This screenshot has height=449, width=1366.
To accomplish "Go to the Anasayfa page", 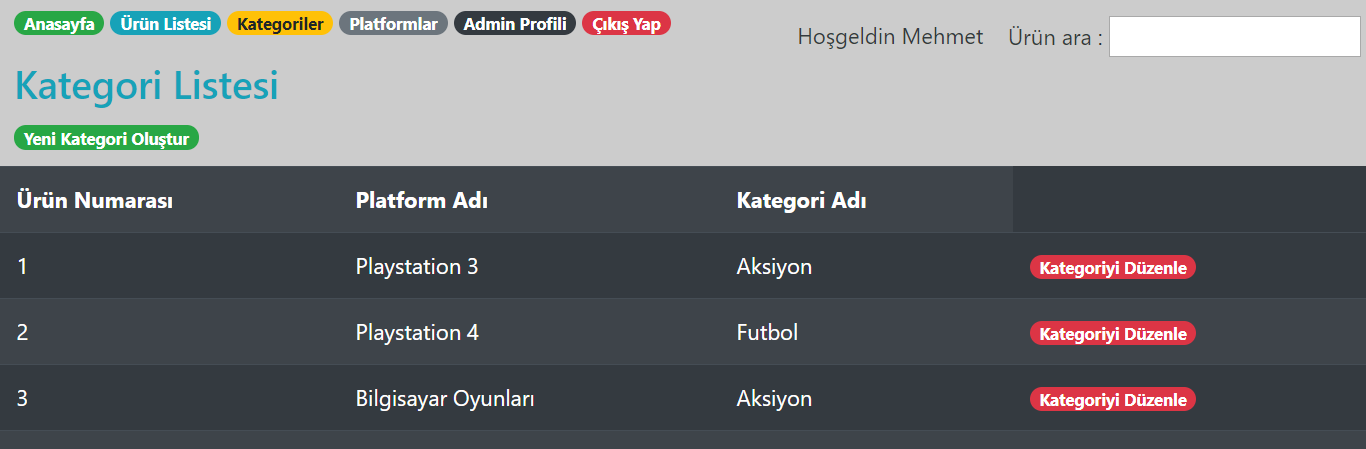I will (59, 24).
